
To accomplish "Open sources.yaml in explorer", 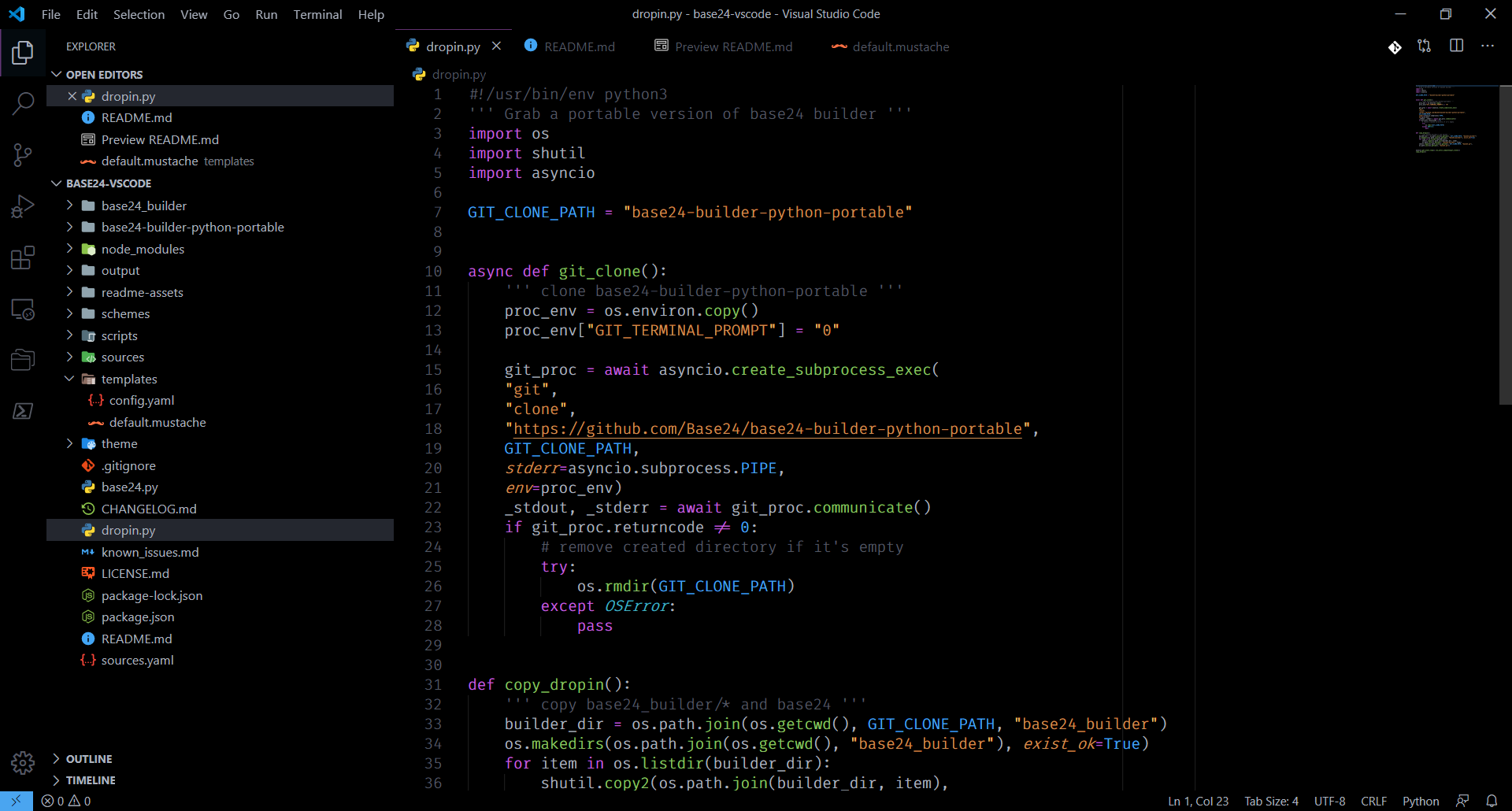I will point(220,660).
